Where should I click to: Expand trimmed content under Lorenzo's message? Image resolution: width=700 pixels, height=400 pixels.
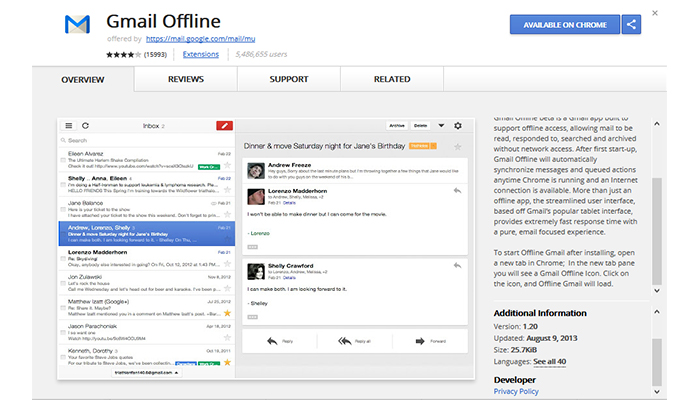(x=253, y=247)
